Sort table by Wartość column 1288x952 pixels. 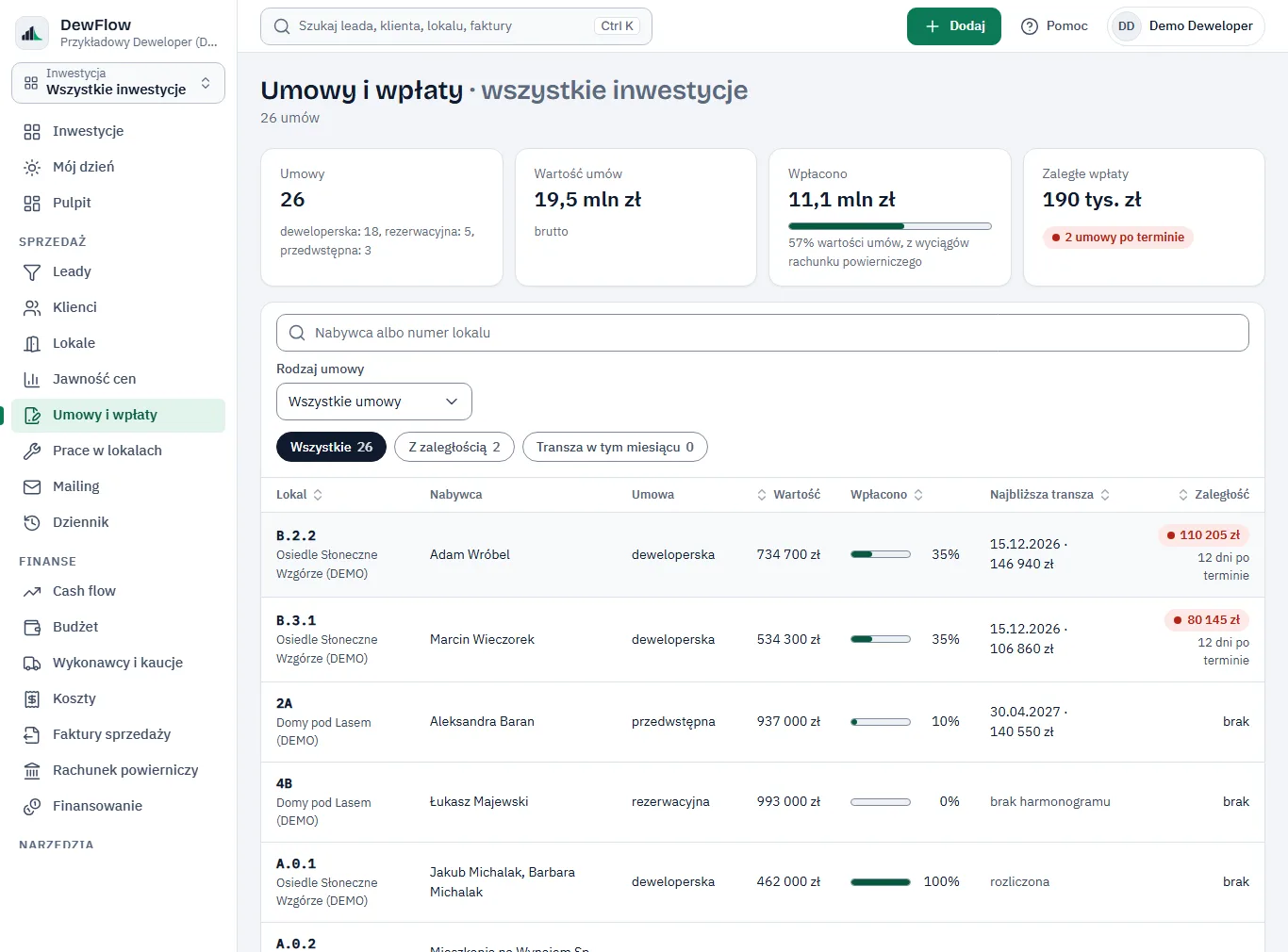pyautogui.click(x=788, y=494)
